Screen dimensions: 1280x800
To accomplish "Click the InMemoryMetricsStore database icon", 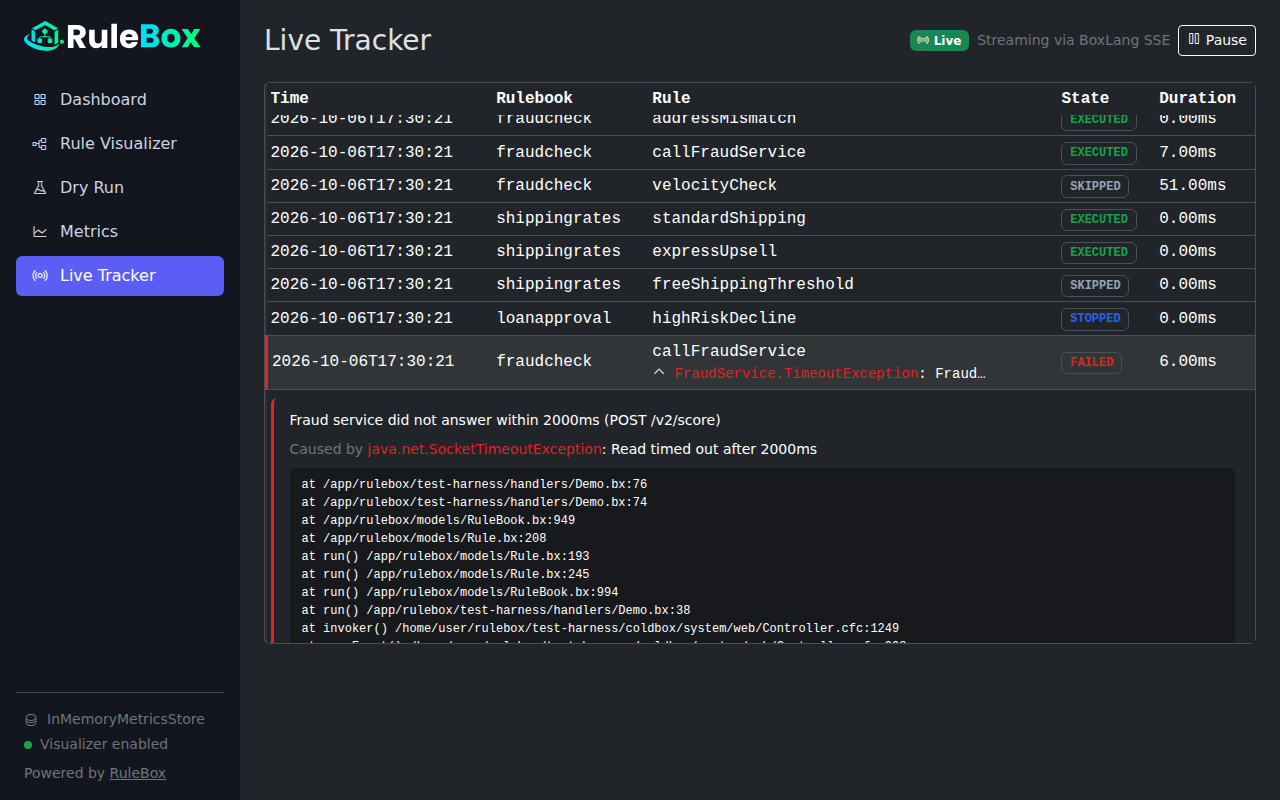I will 31,719.
